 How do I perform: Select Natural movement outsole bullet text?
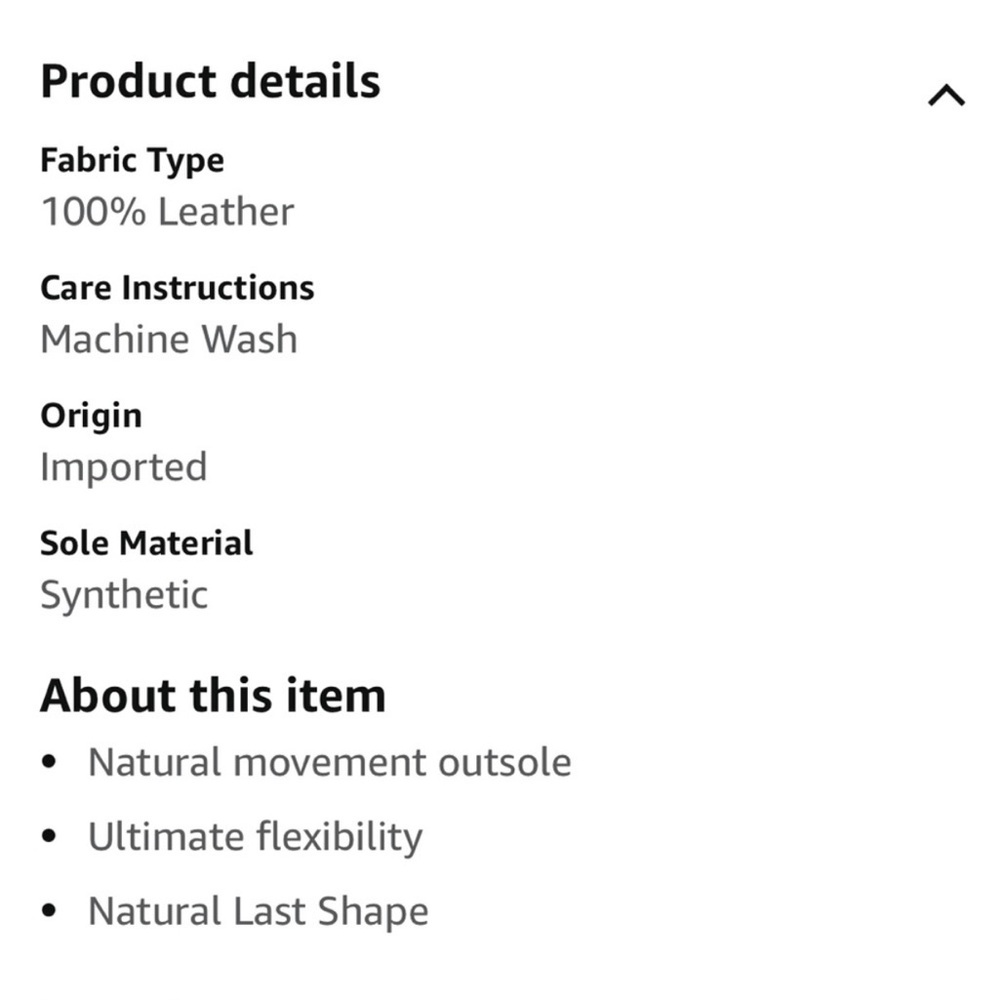pos(330,762)
